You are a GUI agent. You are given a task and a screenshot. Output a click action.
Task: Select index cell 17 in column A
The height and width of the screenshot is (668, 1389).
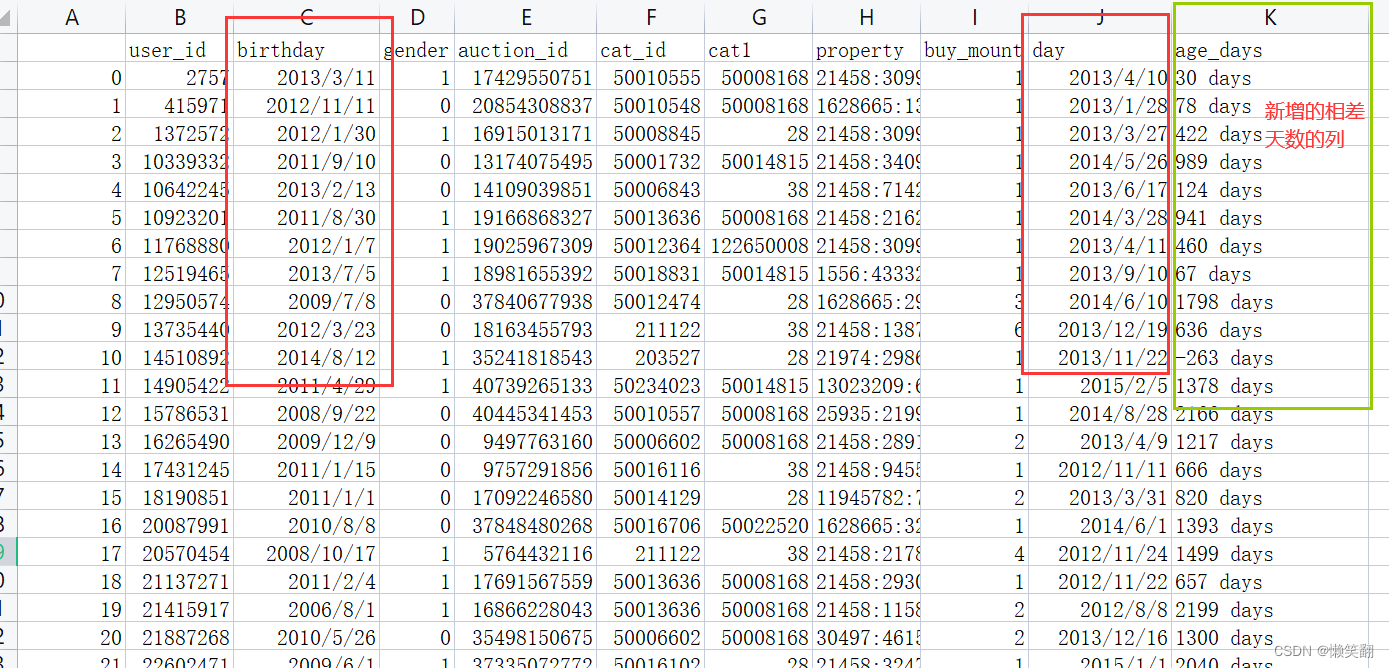pyautogui.click(x=71, y=554)
